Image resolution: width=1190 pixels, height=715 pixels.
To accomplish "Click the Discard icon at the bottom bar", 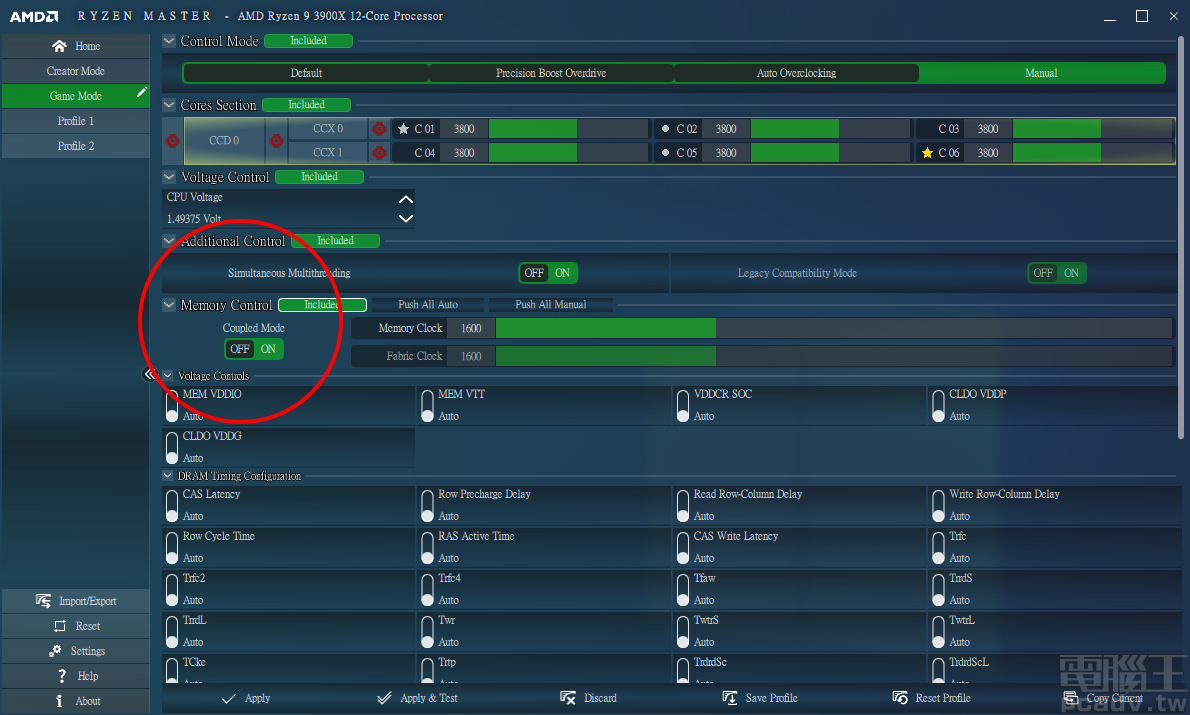I will pyautogui.click(x=566, y=697).
